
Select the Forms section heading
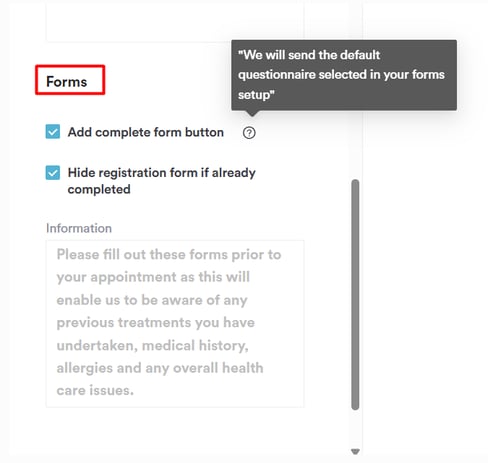[x=67, y=82]
